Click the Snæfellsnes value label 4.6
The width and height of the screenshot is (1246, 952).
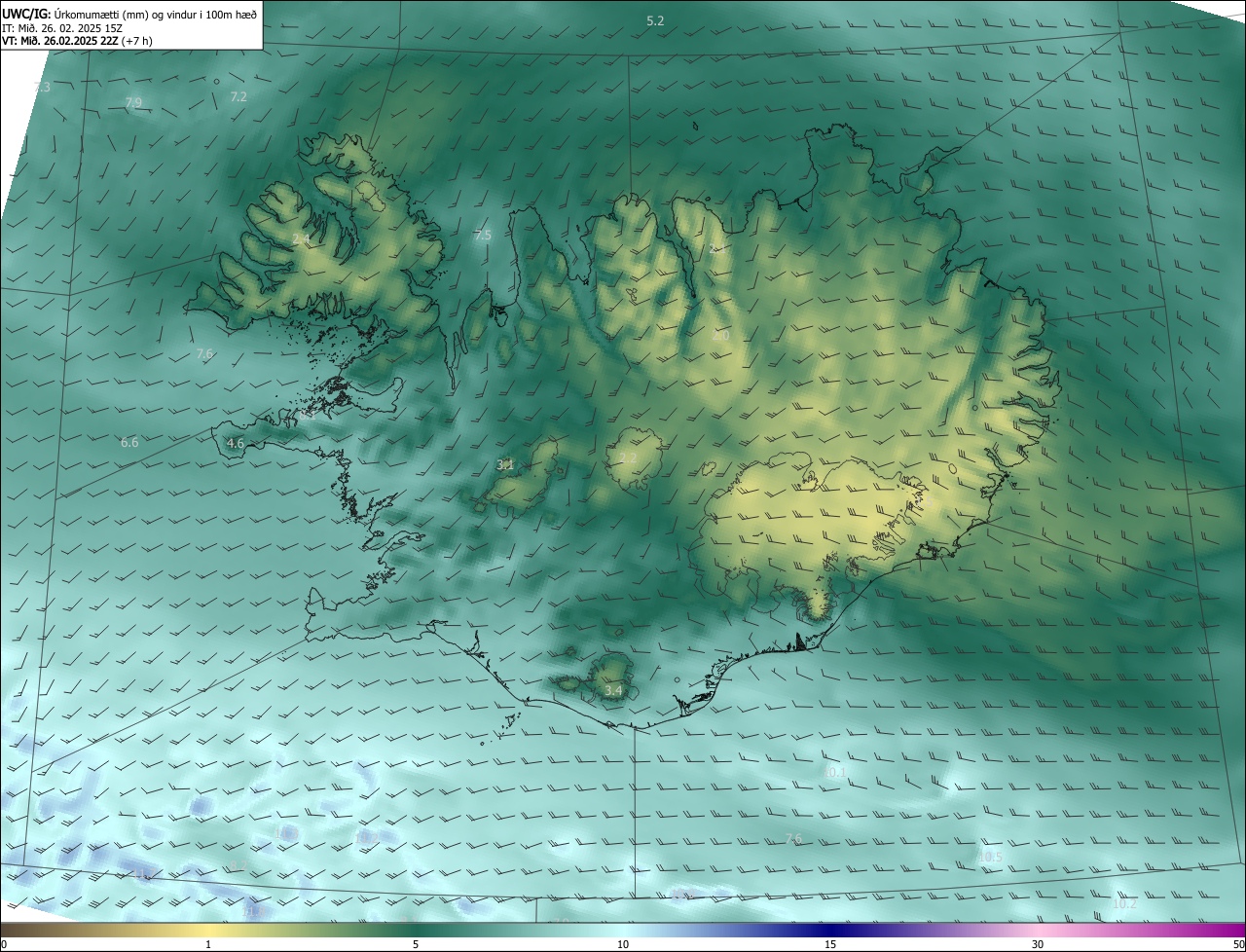click(236, 443)
